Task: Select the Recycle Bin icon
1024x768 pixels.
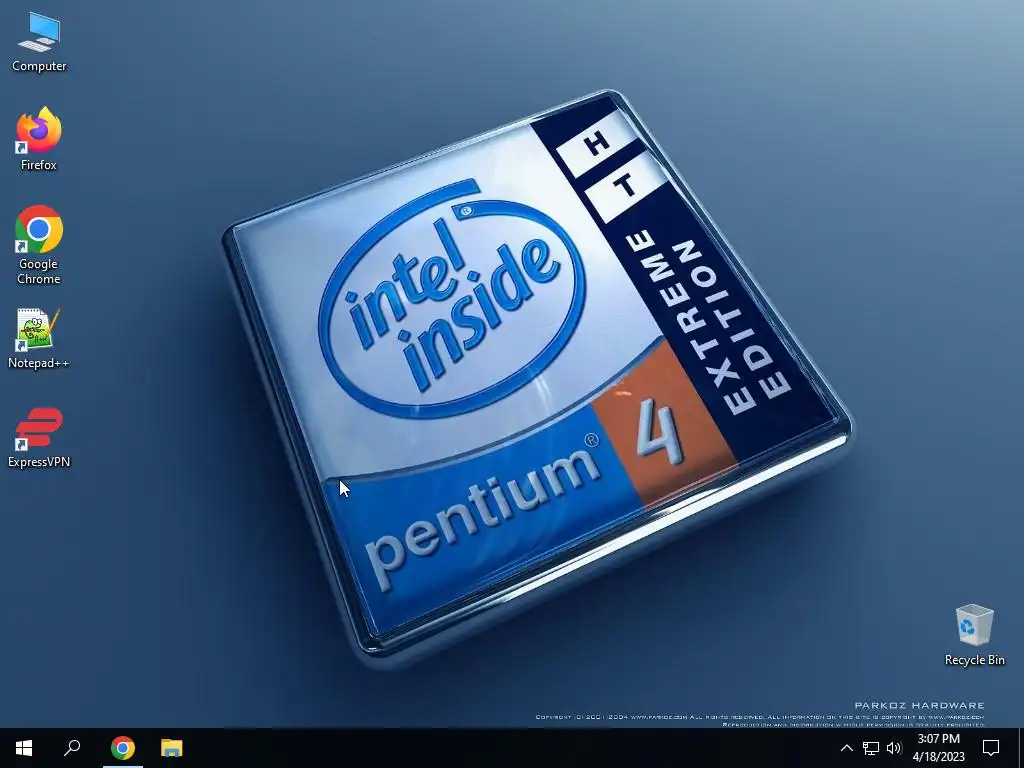Action: [x=974, y=635]
